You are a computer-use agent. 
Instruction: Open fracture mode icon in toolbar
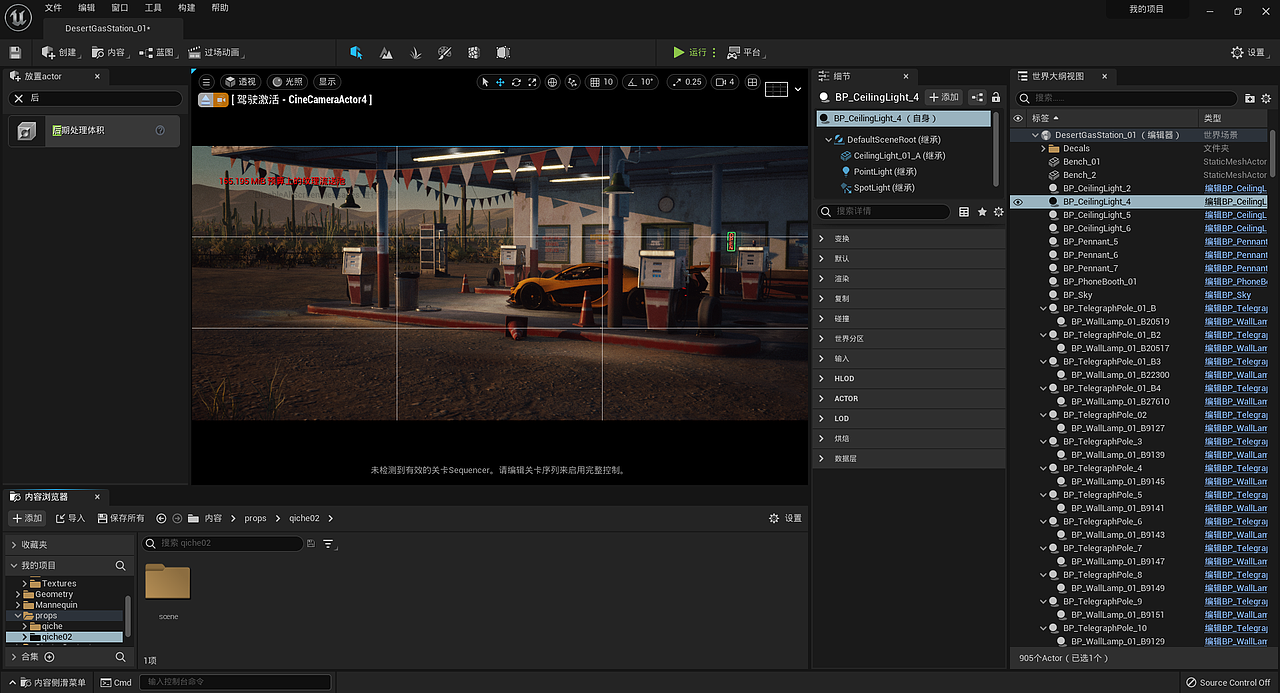(x=474, y=52)
